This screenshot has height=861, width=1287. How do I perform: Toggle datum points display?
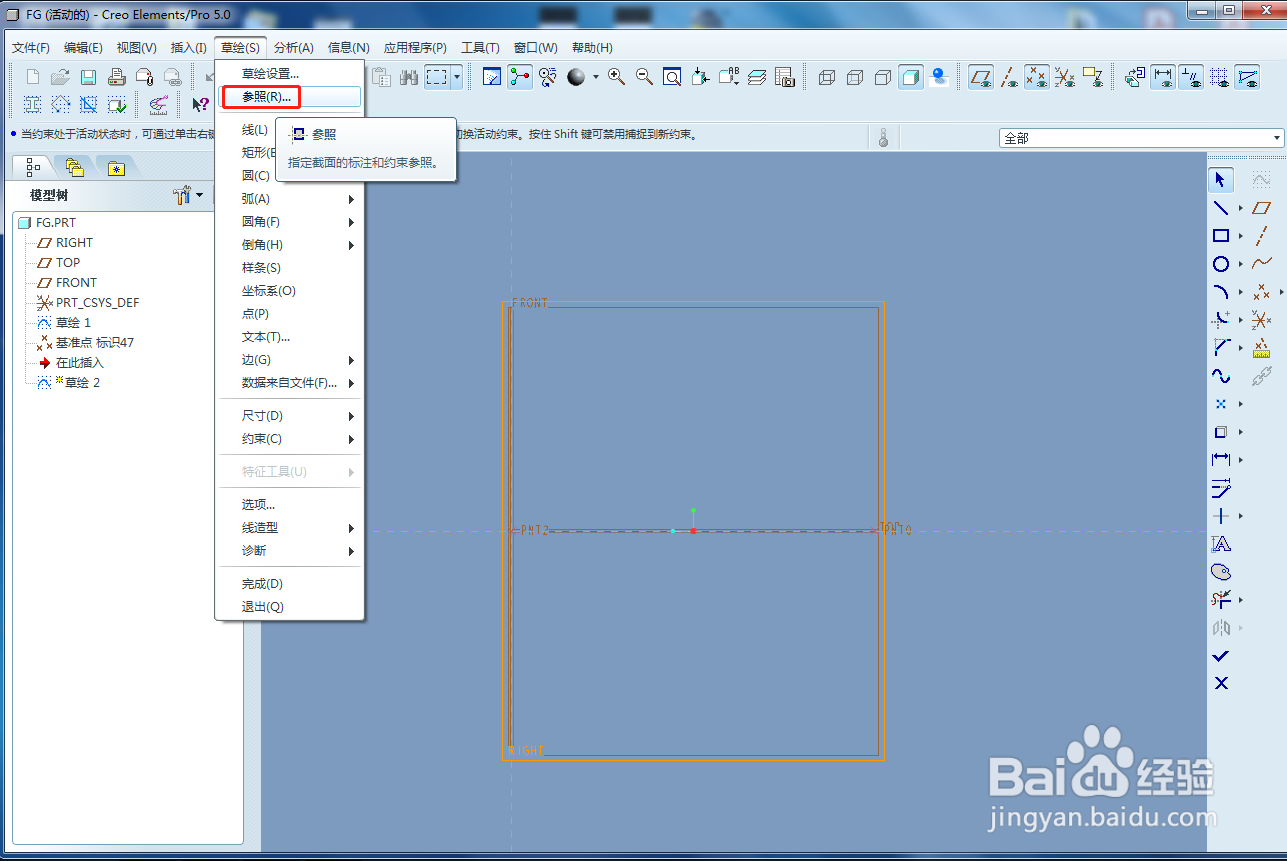coord(1038,77)
